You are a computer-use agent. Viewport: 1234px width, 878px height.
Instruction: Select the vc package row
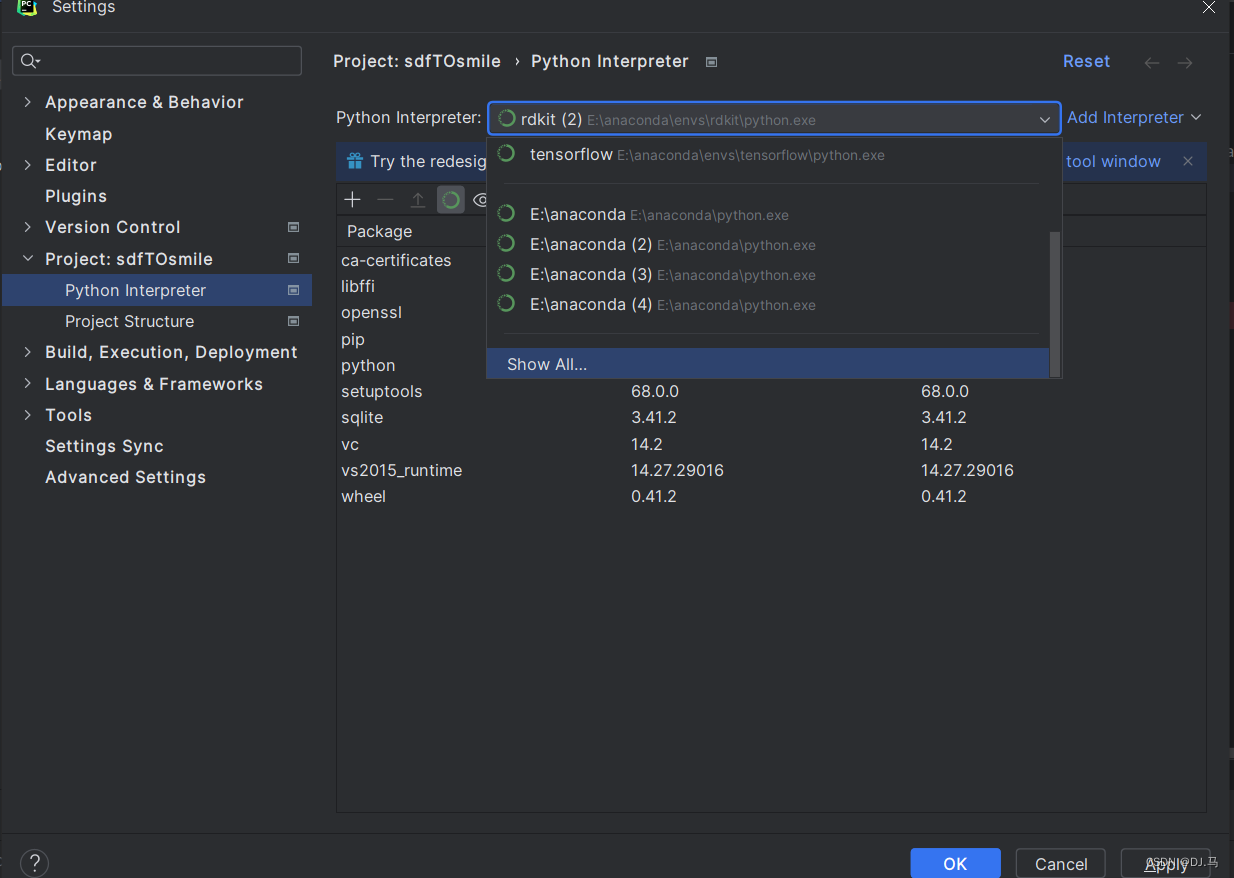(x=771, y=444)
